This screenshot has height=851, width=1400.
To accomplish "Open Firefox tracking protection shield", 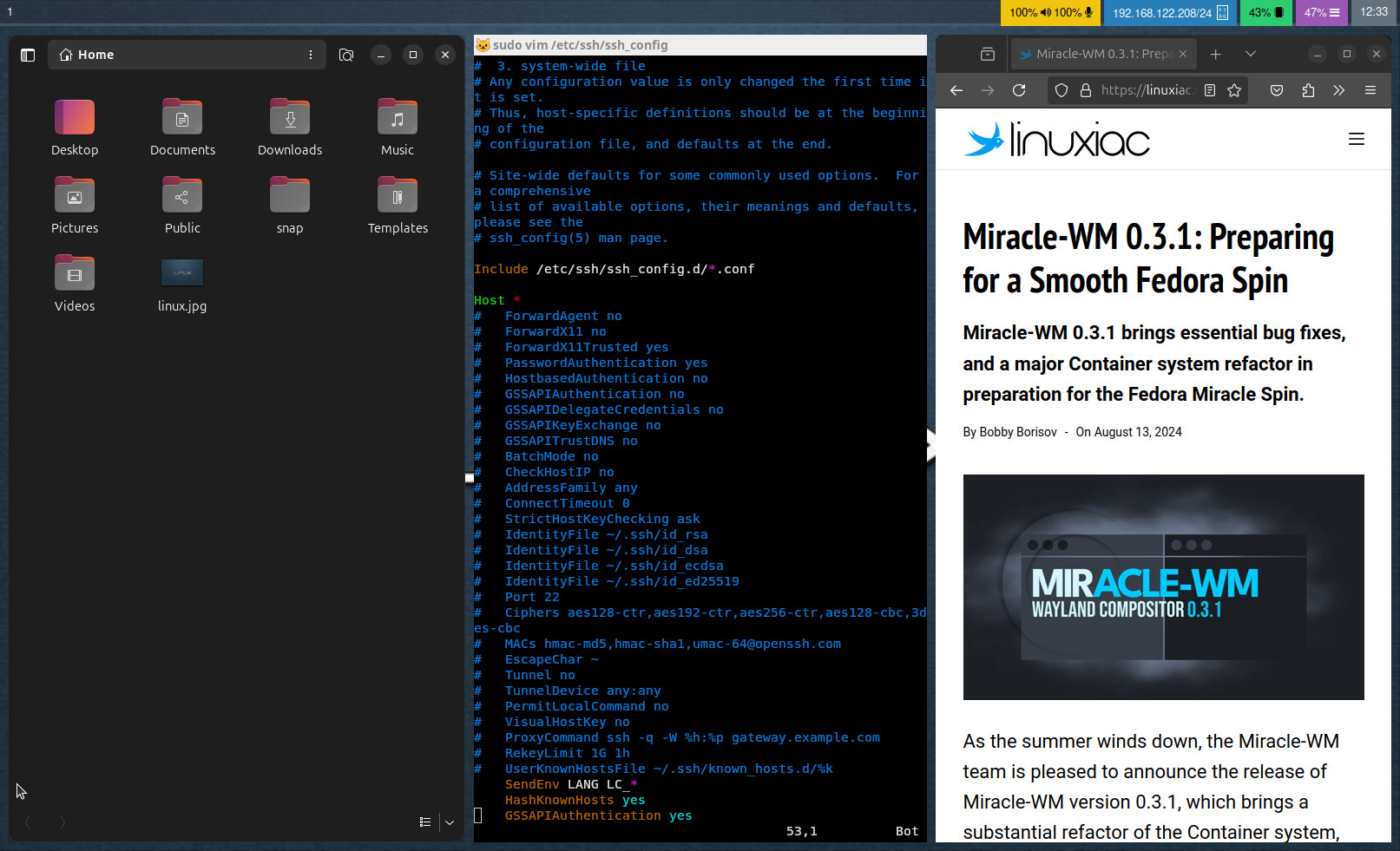I will [1062, 90].
